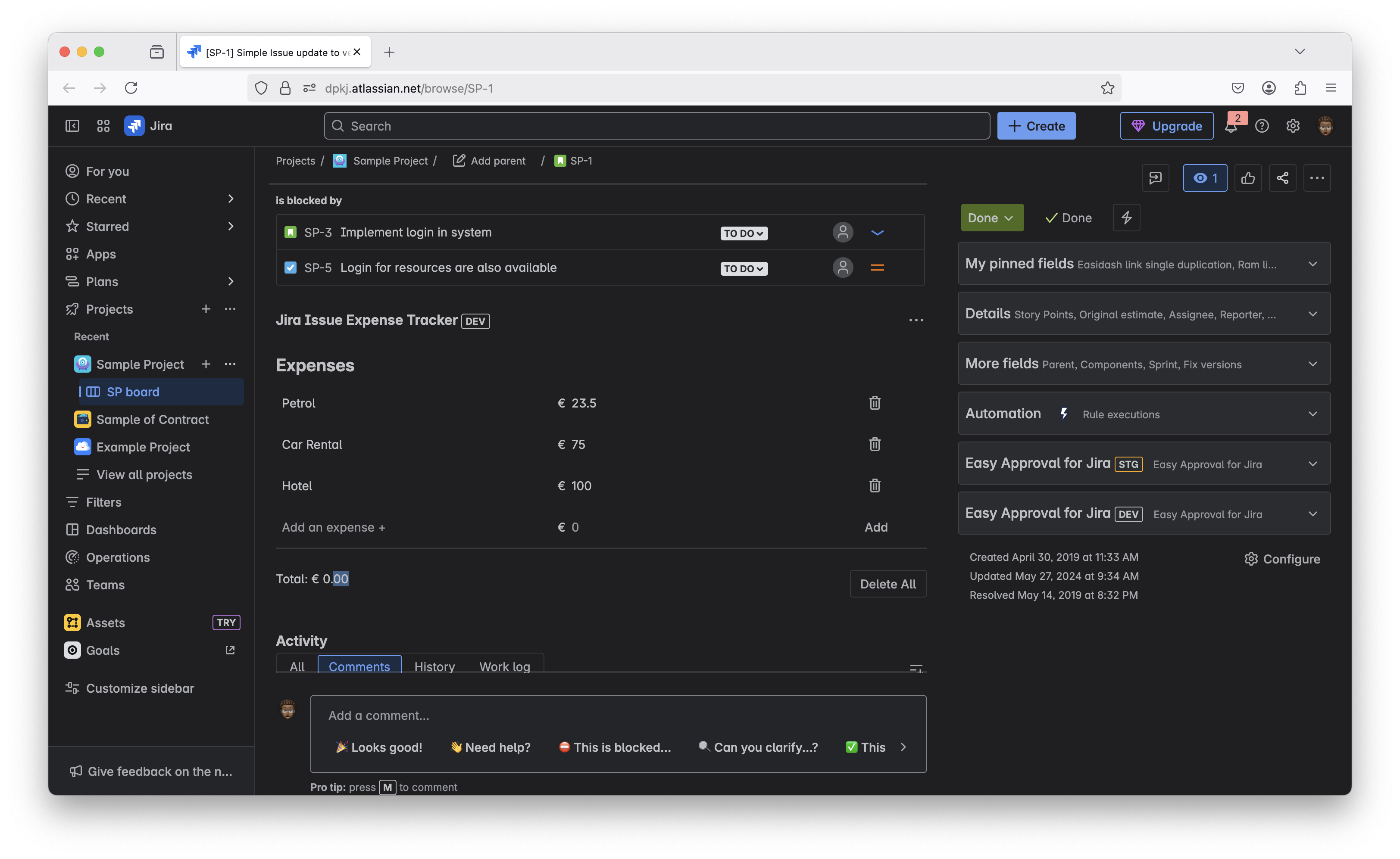Select the Work log tab
The width and height of the screenshot is (1400, 859).
[x=504, y=666]
